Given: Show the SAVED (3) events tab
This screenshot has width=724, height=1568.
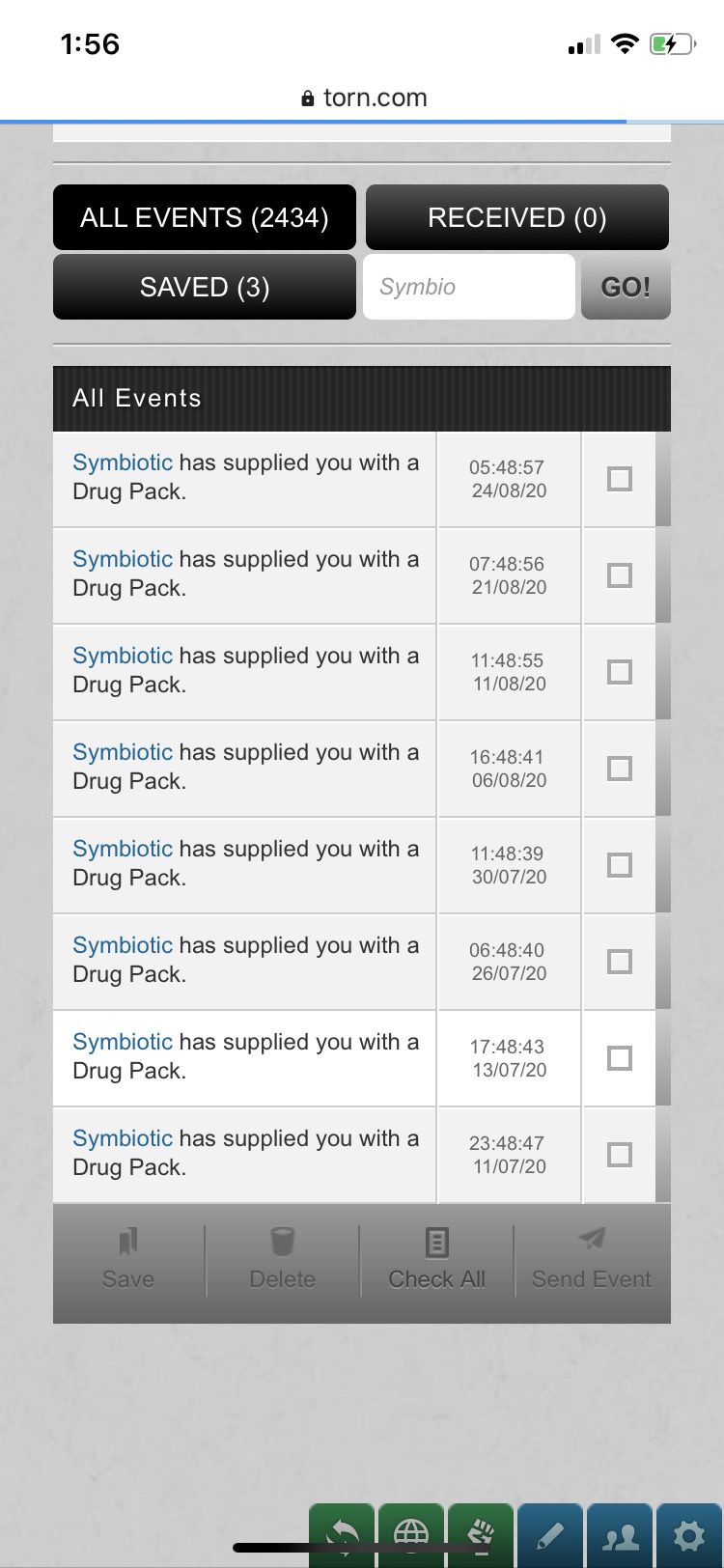Looking at the screenshot, I should tap(205, 287).
